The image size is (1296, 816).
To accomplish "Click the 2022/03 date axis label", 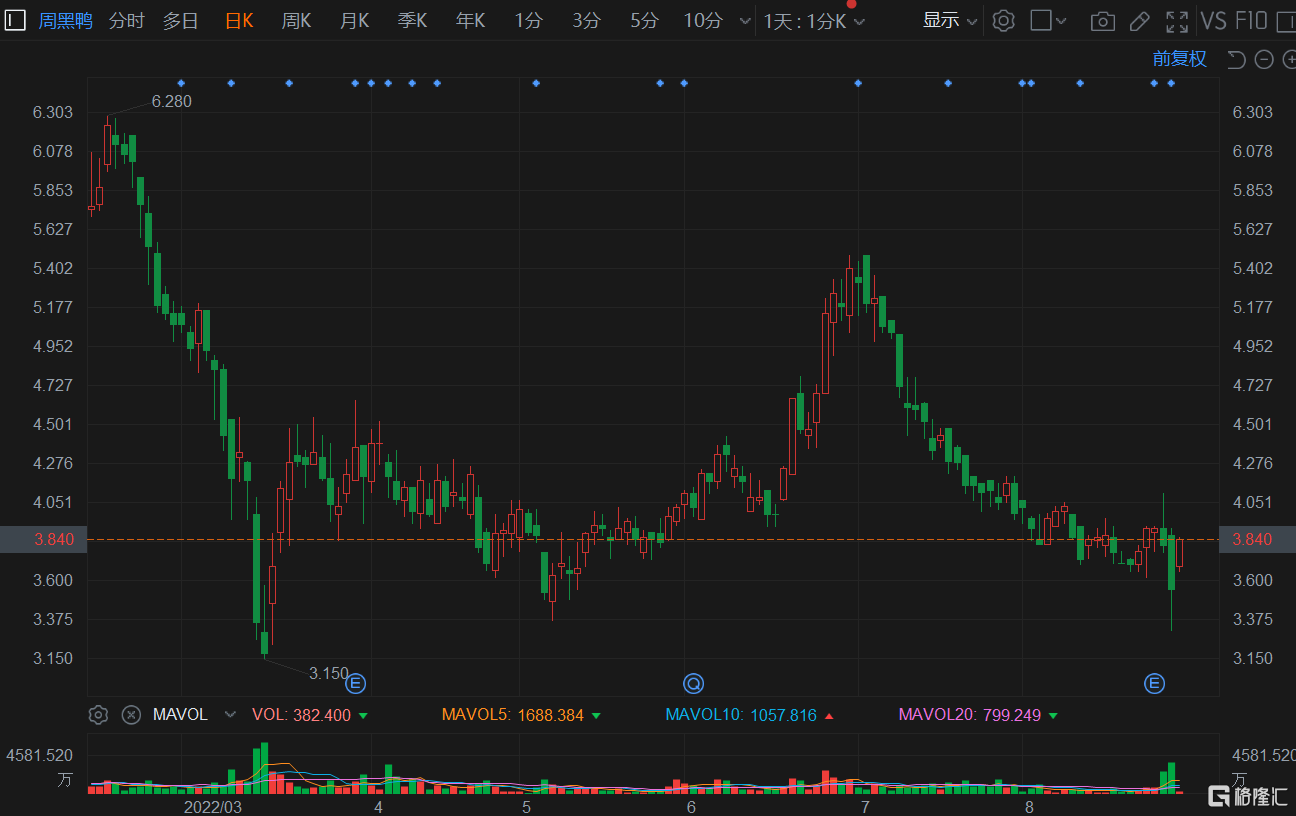I will click(212, 806).
